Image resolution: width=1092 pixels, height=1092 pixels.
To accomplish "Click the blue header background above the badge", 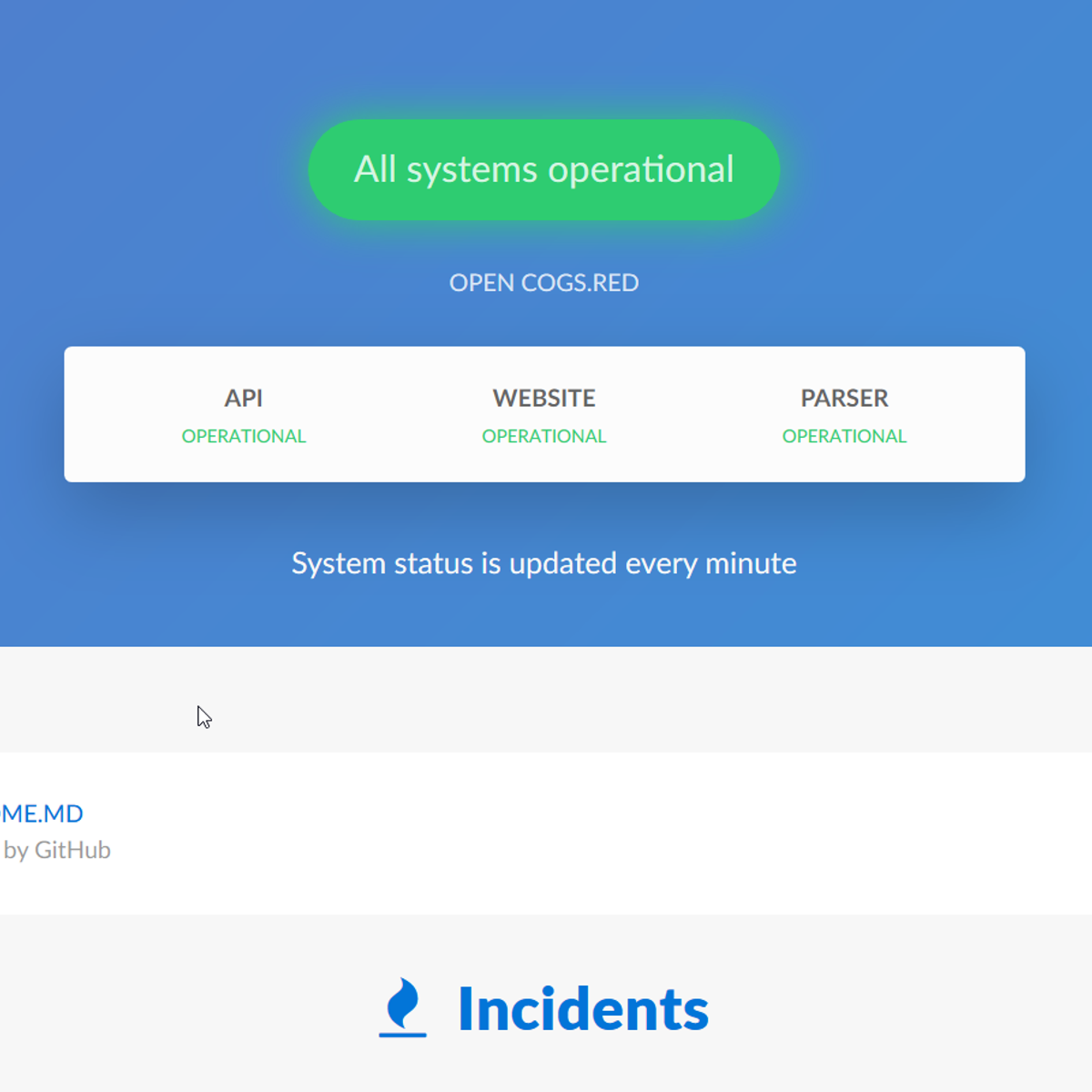I will click(546, 55).
